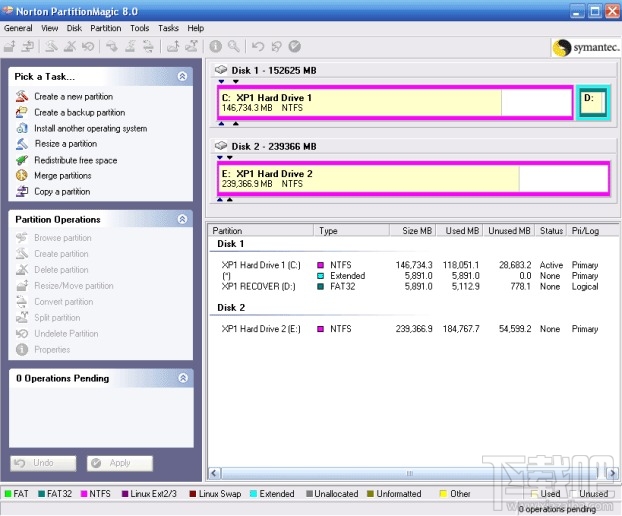This screenshot has width=622, height=516.
Task: Open the View menu
Action: tap(50, 28)
